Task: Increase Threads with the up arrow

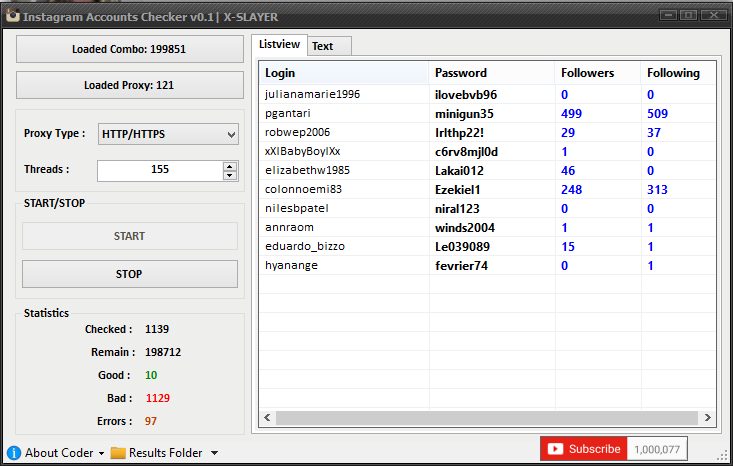Action: [230, 166]
